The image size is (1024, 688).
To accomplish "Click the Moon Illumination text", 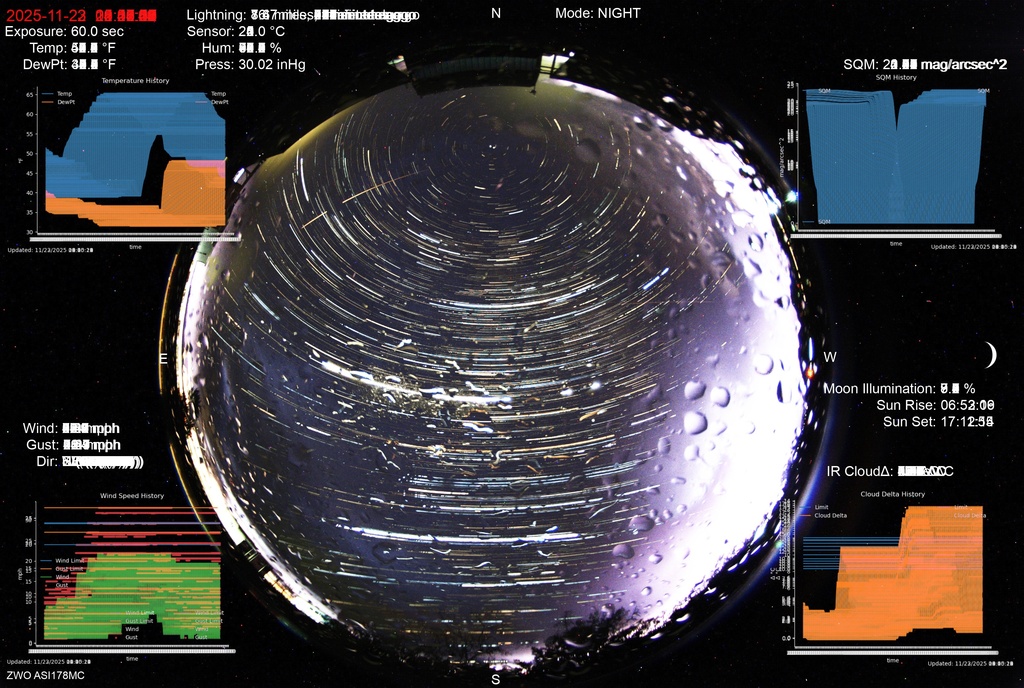I will (899, 388).
